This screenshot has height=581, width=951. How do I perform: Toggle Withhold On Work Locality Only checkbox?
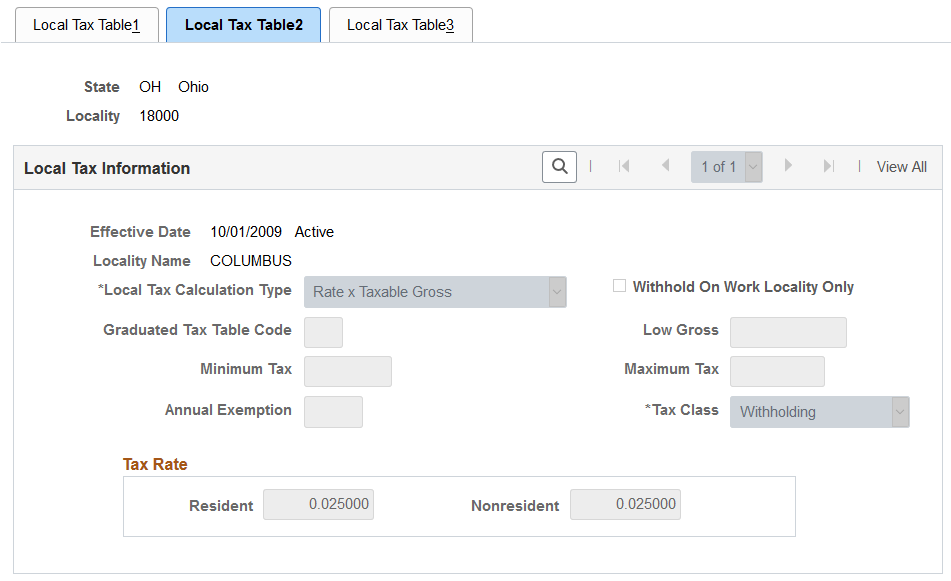click(619, 286)
